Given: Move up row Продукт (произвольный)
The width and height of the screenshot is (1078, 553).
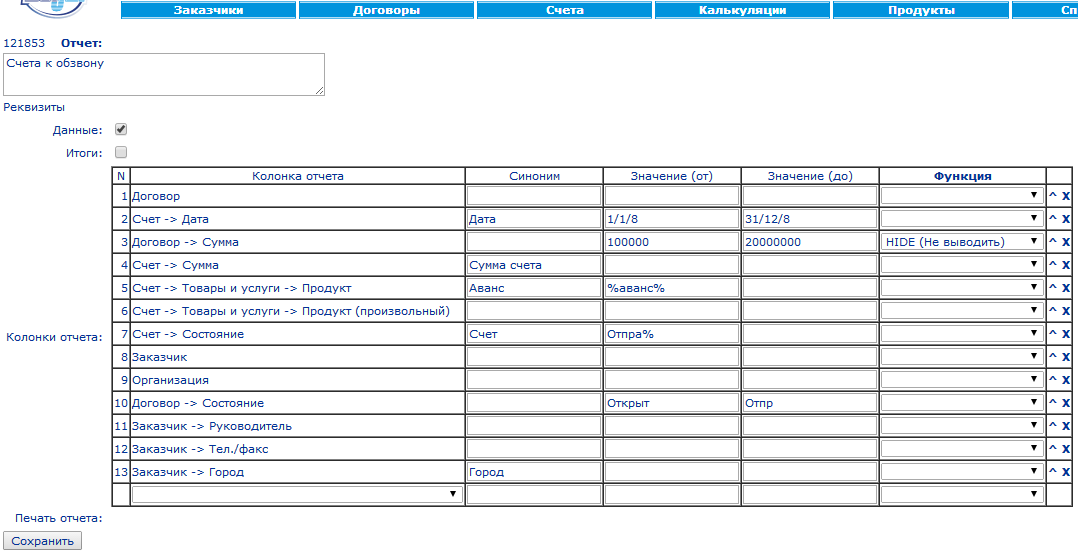Looking at the screenshot, I should [x=1052, y=311].
